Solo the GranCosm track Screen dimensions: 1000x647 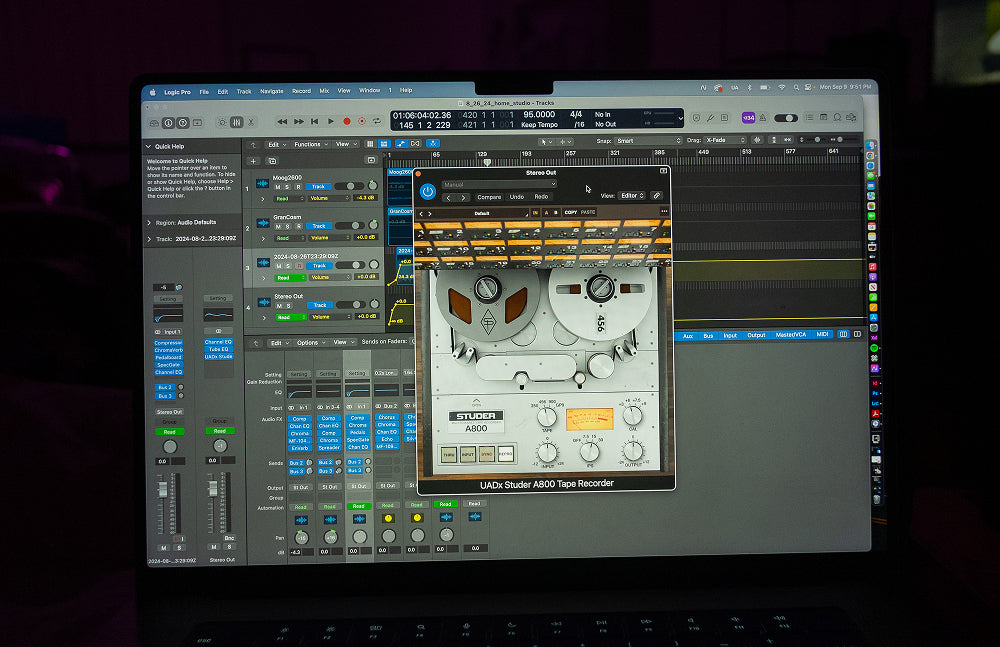(x=288, y=227)
